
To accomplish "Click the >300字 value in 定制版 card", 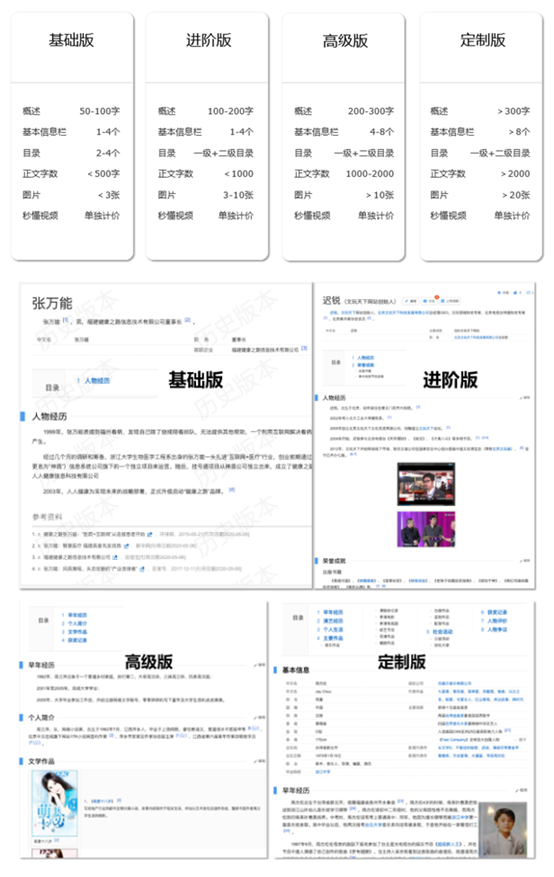I will [513, 111].
